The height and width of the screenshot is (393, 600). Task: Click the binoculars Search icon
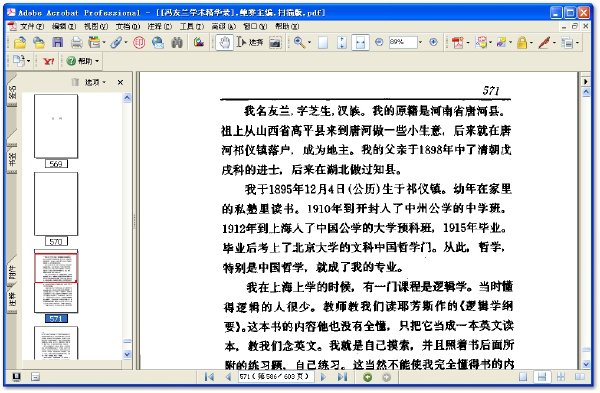[x=177, y=42]
